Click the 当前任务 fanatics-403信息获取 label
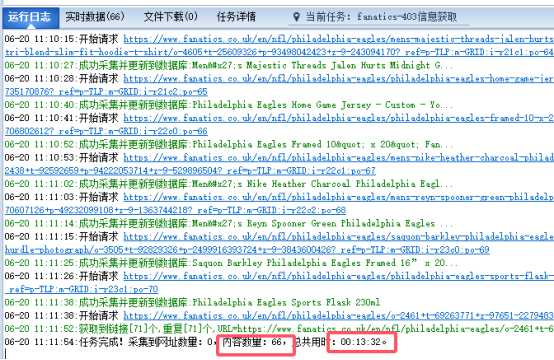The image size is (554, 360). pyautogui.click(x=381, y=17)
